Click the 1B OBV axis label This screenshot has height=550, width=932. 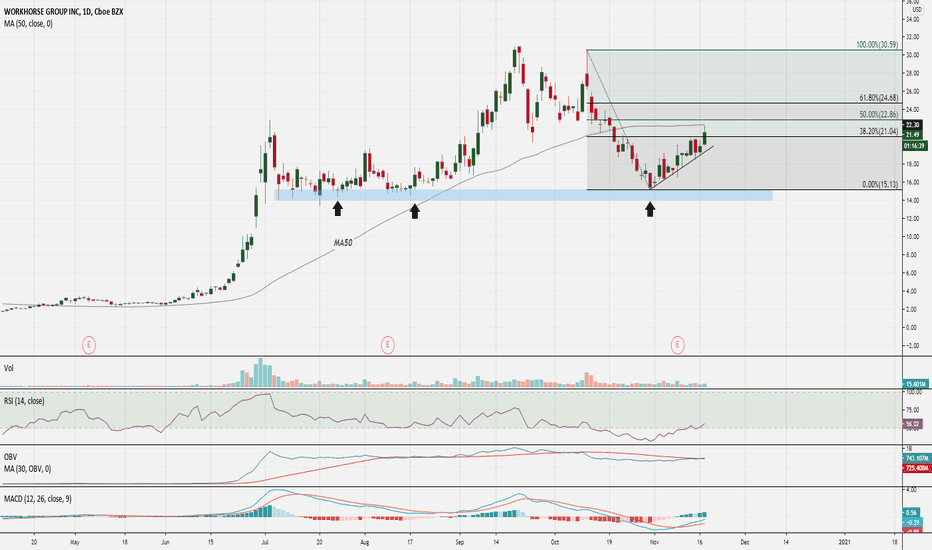[909, 448]
